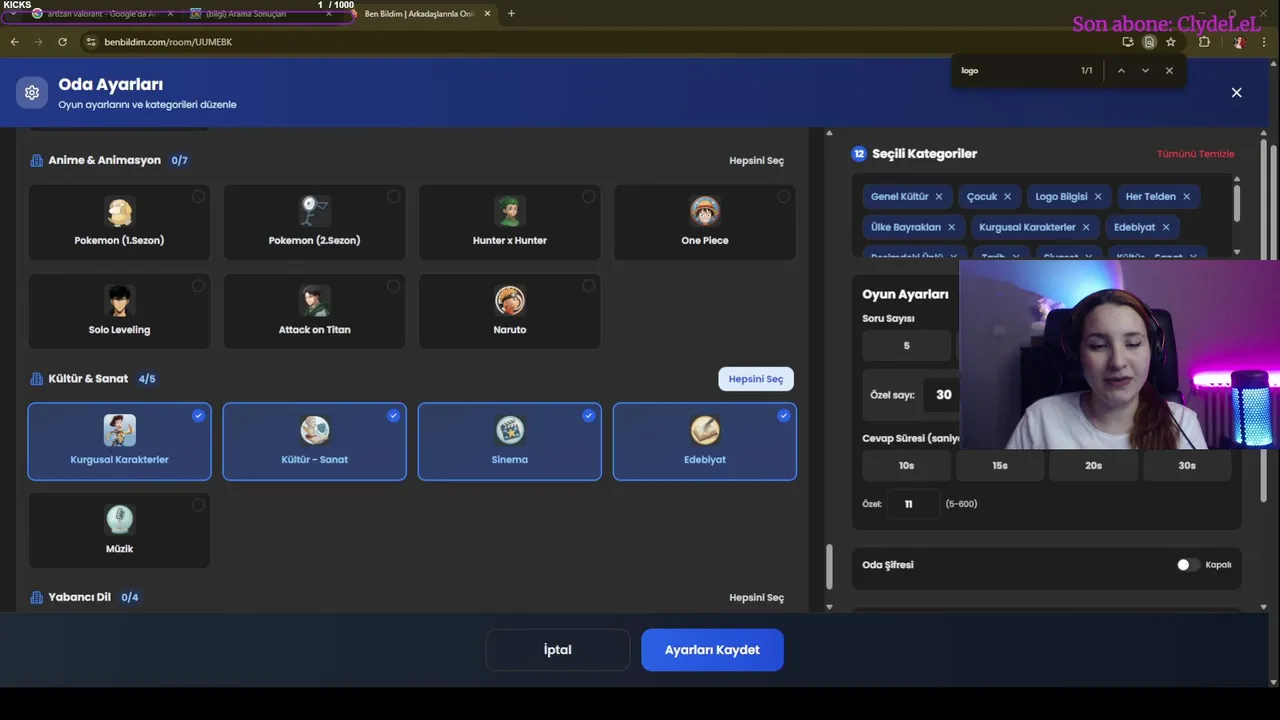Screen dimensions: 1280x720
Task: Click the Attack on Titan category icon
Action: tap(314, 300)
